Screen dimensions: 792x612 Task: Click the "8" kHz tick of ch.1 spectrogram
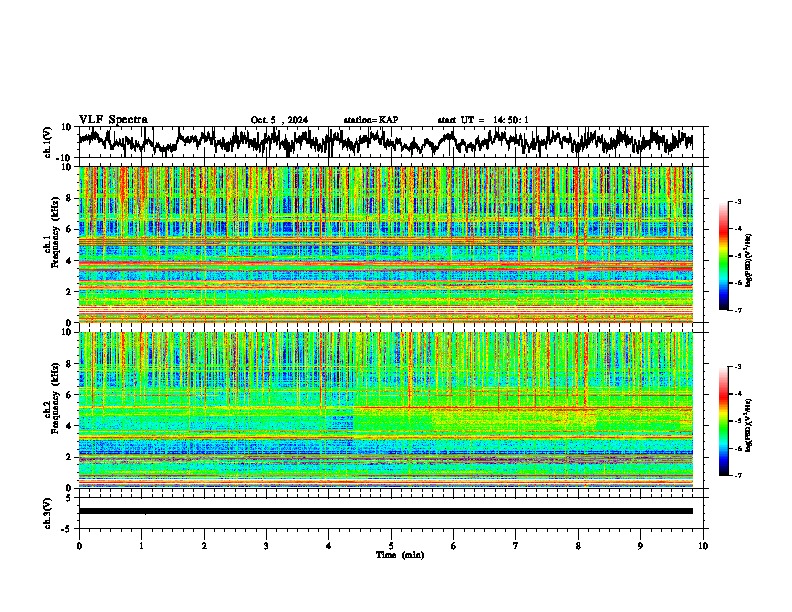pyautogui.click(x=69, y=198)
